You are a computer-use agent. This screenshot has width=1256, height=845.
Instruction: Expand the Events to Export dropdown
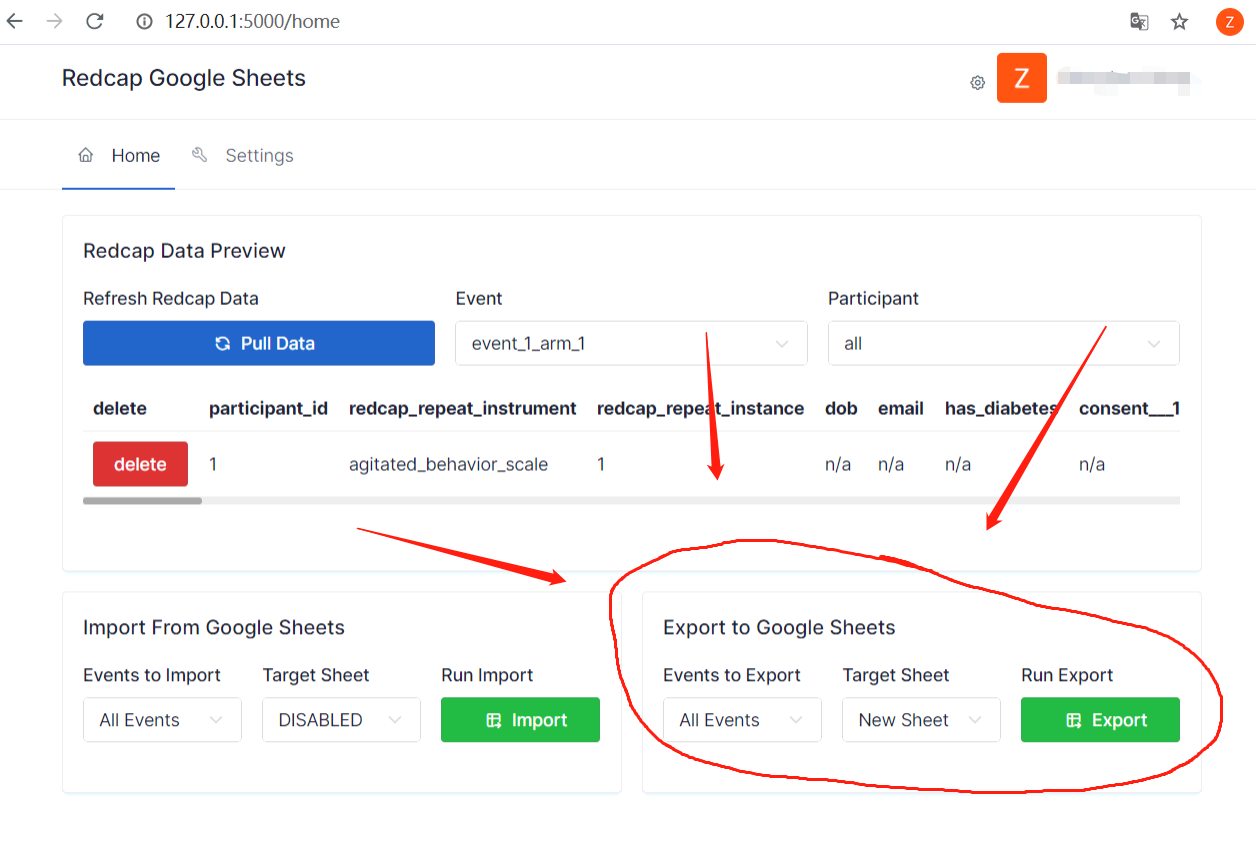(x=742, y=719)
